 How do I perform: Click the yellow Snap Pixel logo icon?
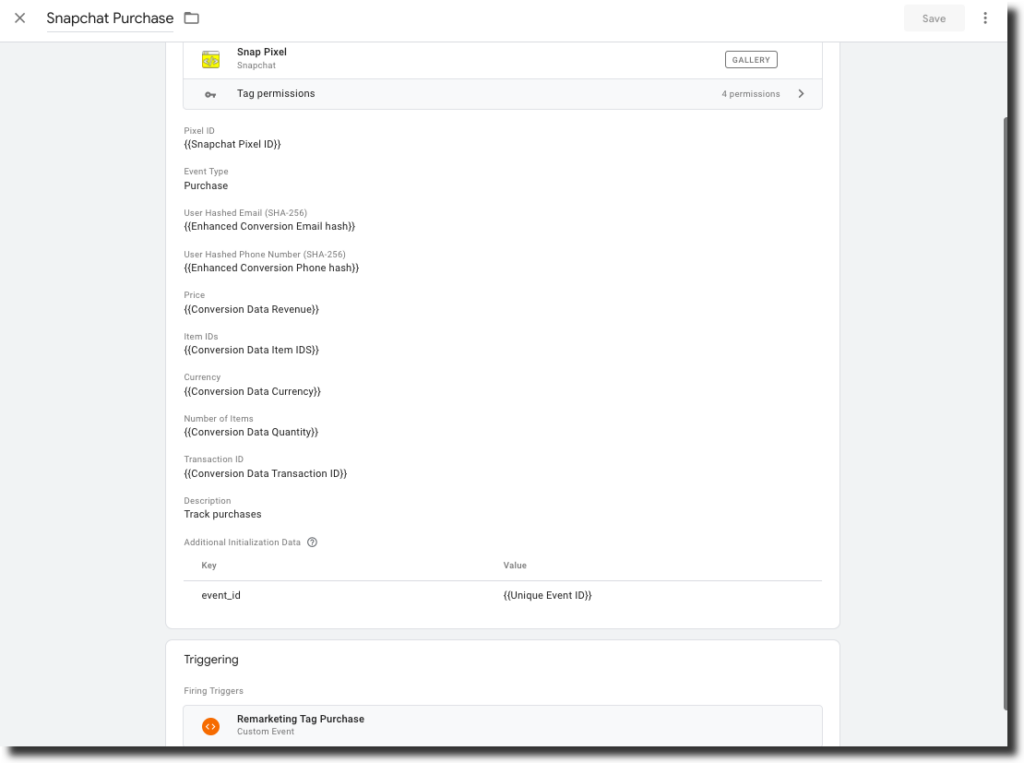point(210,59)
